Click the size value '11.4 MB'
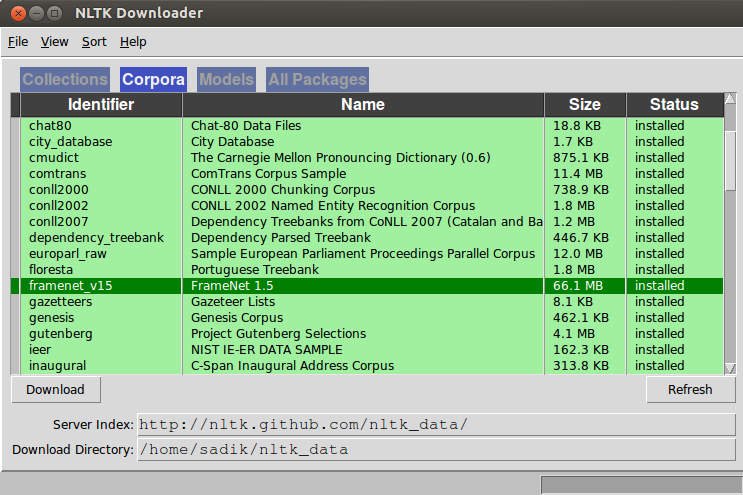Viewport: 743px width, 495px height. [x=578, y=174]
